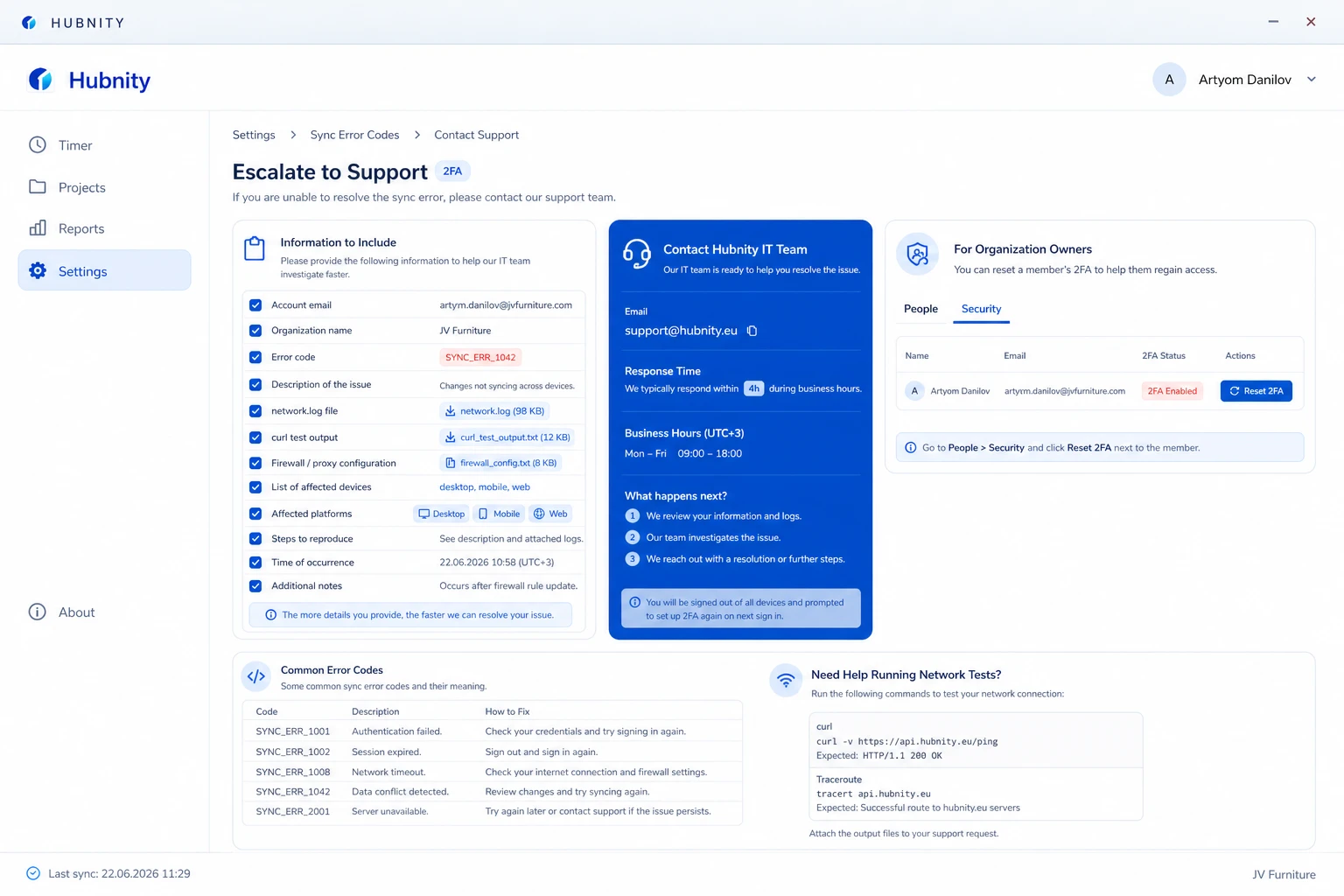Toggle the curl test output checkbox
Screen dimensions: 1344x896
tap(255, 437)
